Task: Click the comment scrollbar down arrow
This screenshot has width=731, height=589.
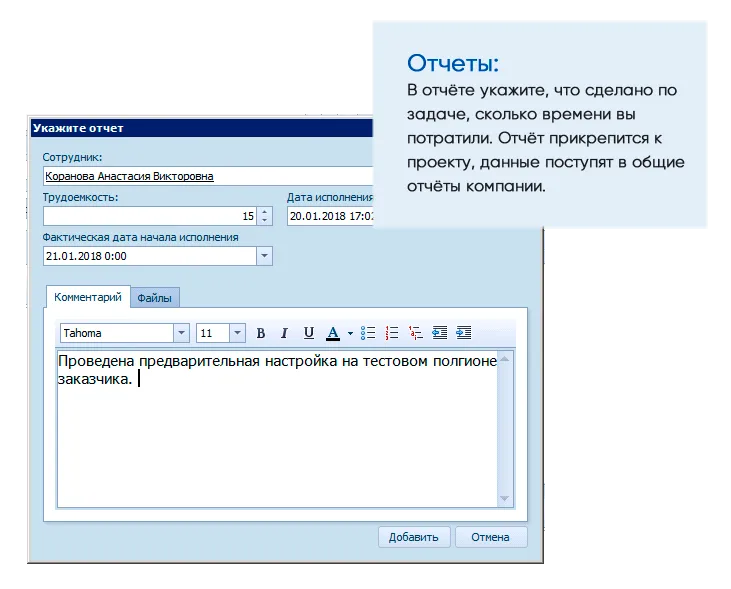Action: [x=504, y=499]
